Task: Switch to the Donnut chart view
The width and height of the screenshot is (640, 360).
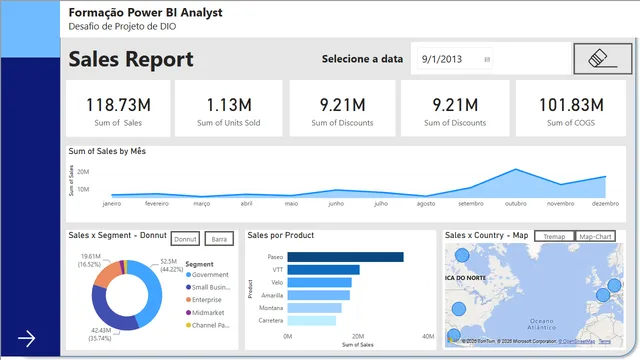Action: point(185,239)
